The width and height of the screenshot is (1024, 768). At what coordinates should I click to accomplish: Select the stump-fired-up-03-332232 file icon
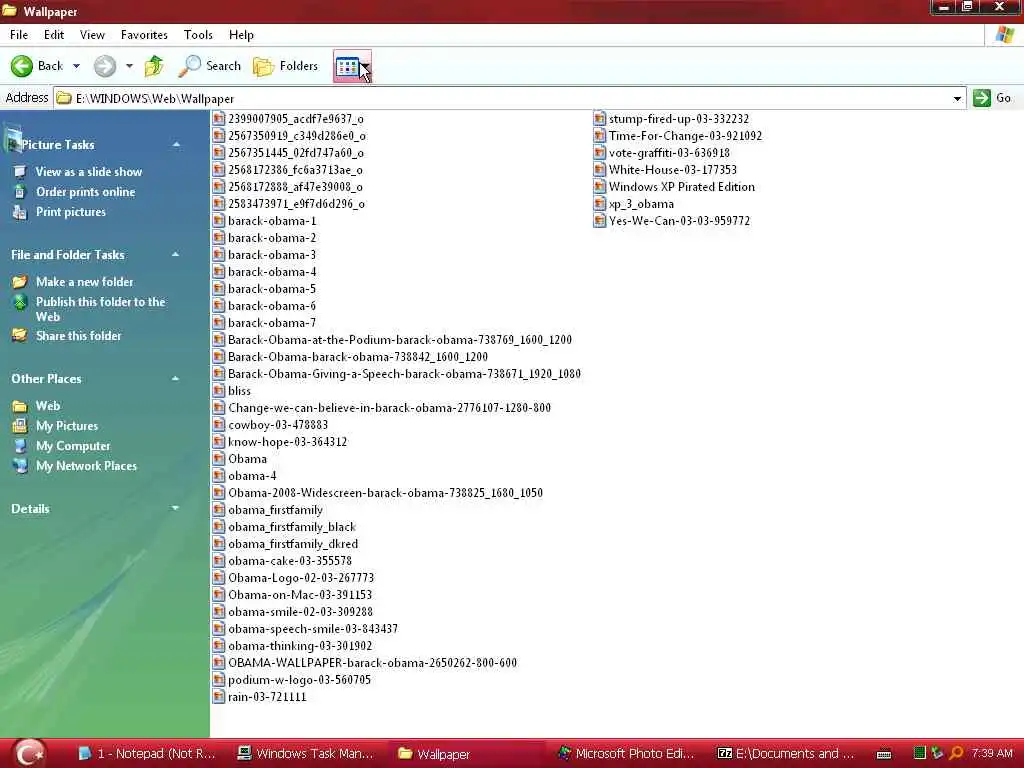pyautogui.click(x=600, y=119)
